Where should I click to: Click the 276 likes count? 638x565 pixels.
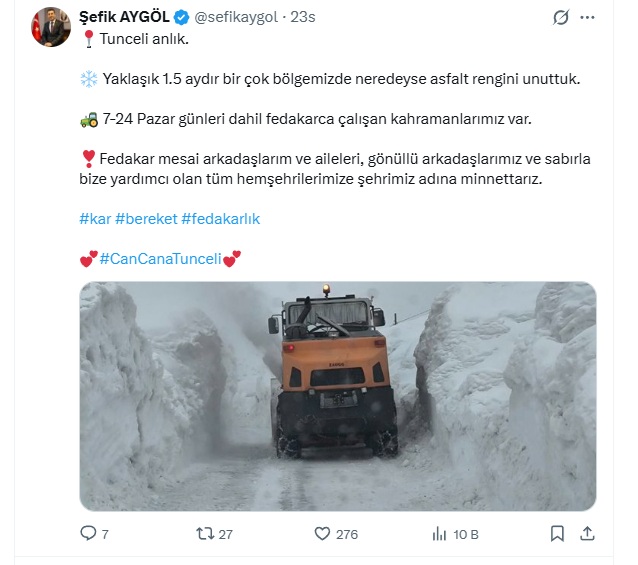(x=347, y=534)
